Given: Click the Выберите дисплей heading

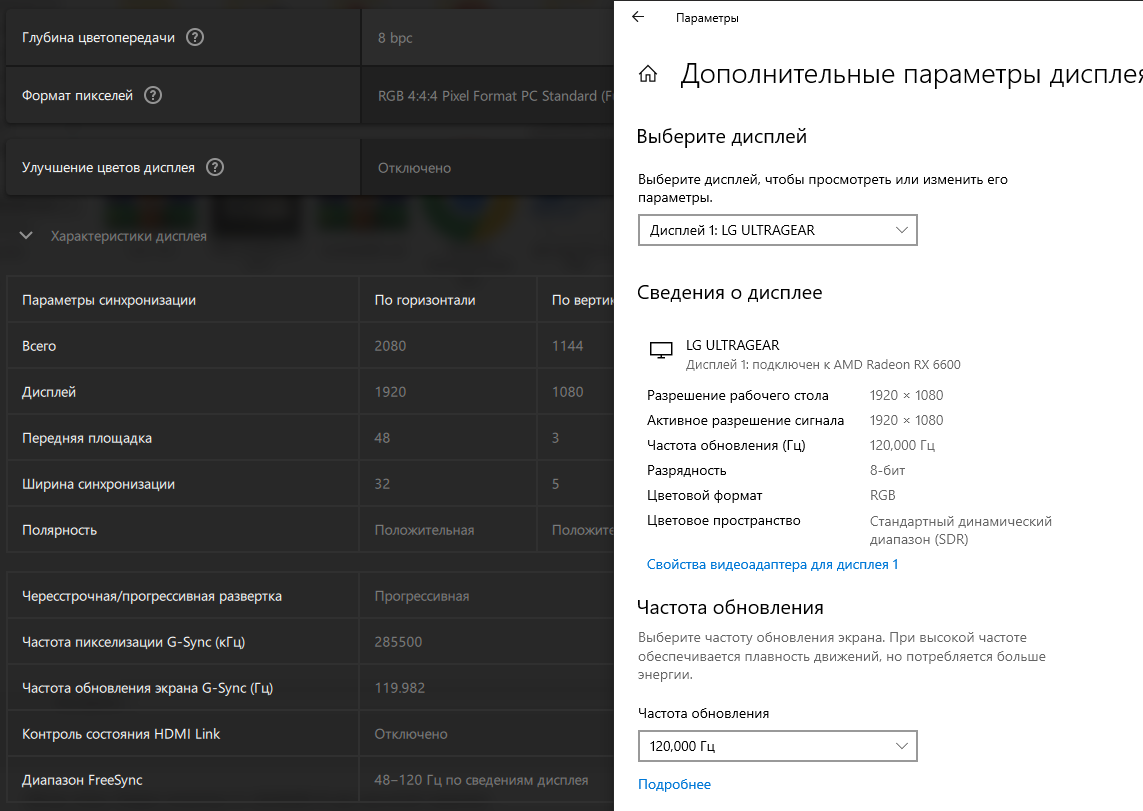Looking at the screenshot, I should pos(722,136).
